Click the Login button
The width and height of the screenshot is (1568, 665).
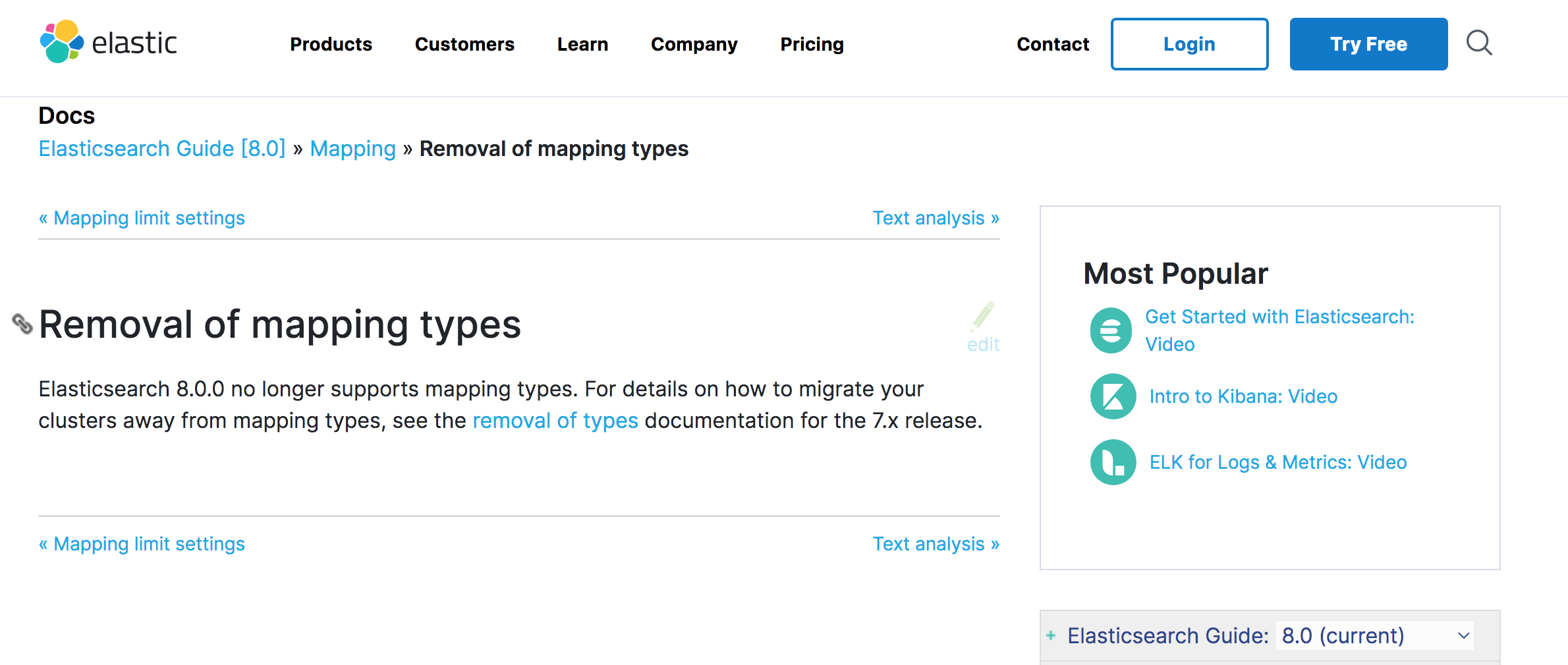click(1189, 44)
